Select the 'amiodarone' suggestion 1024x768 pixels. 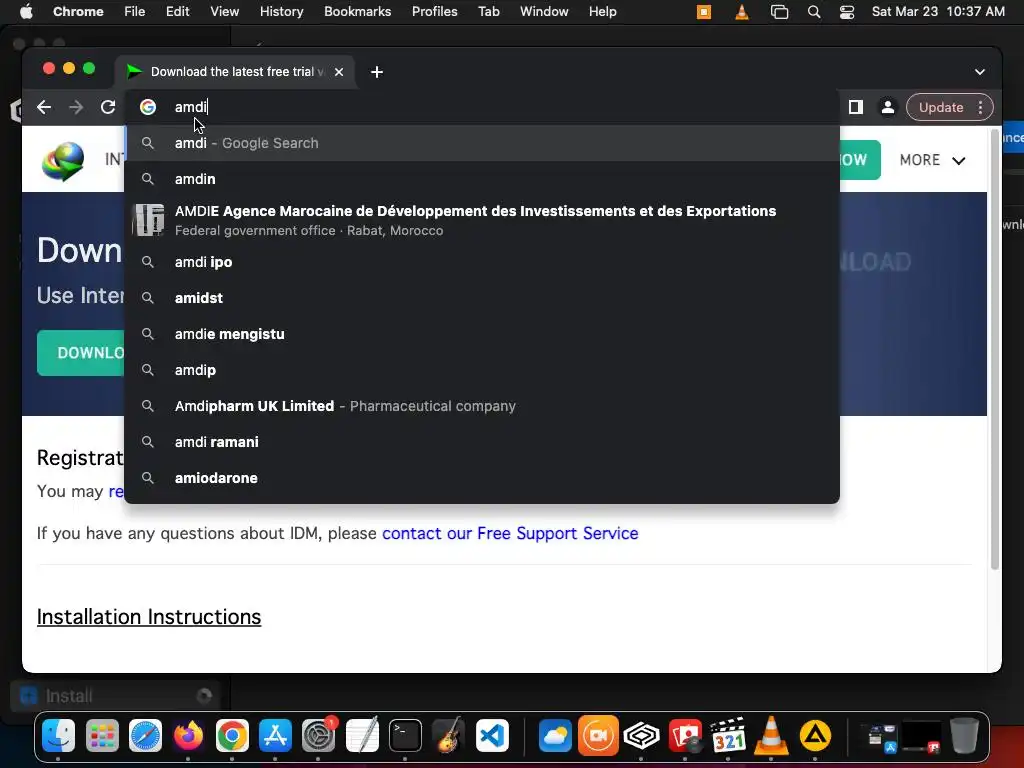coord(482,477)
